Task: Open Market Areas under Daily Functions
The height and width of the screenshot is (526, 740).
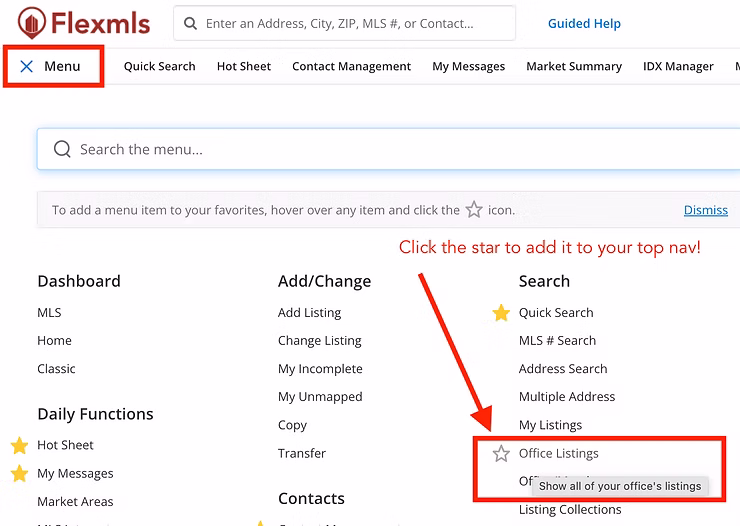Action: tap(75, 502)
